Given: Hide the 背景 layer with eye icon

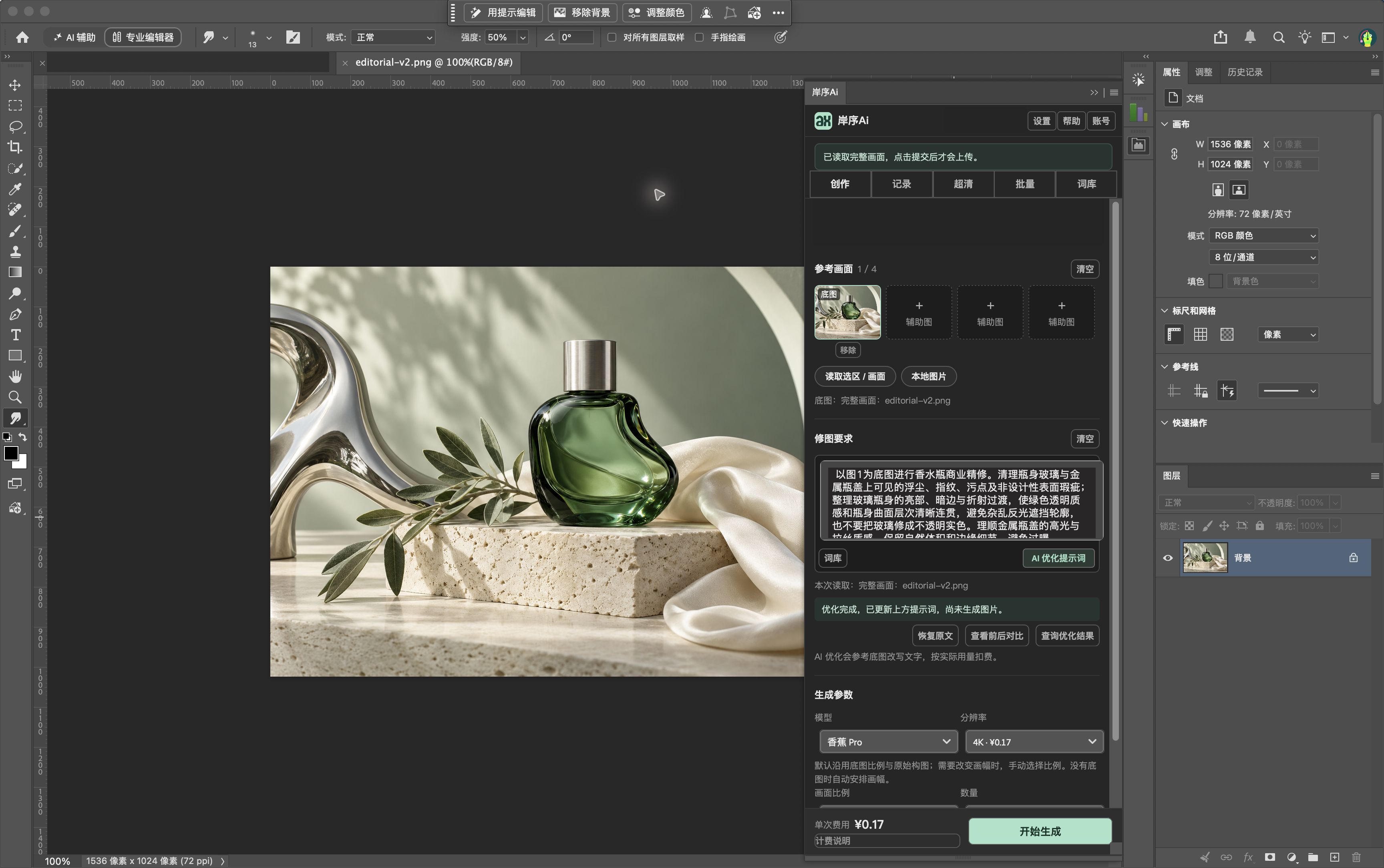Looking at the screenshot, I should pyautogui.click(x=1168, y=558).
